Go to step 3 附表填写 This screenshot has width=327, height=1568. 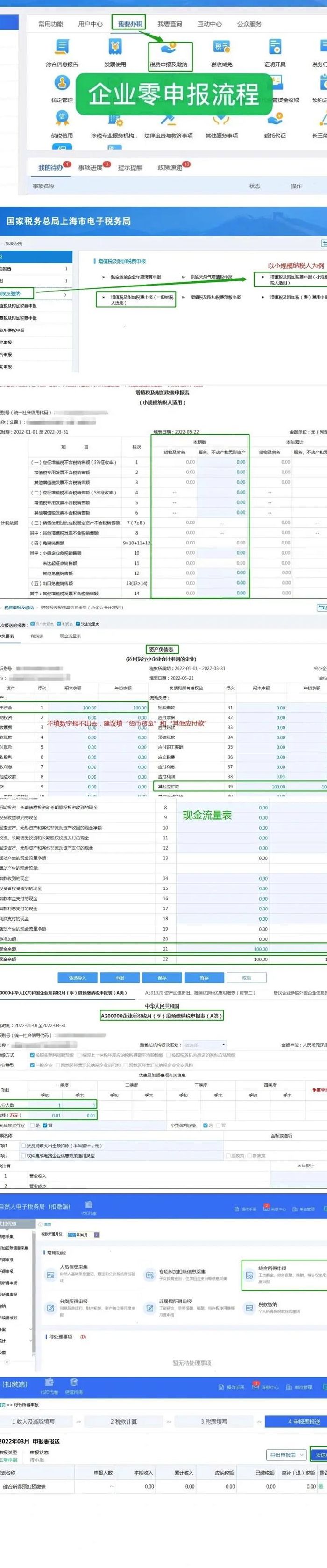[214, 1421]
